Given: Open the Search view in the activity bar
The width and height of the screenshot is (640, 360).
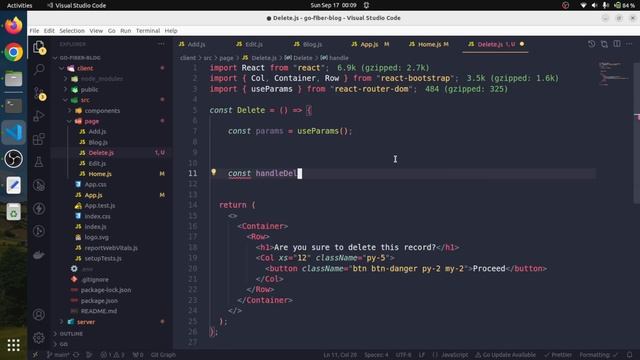Looking at the screenshot, I should click(39, 70).
